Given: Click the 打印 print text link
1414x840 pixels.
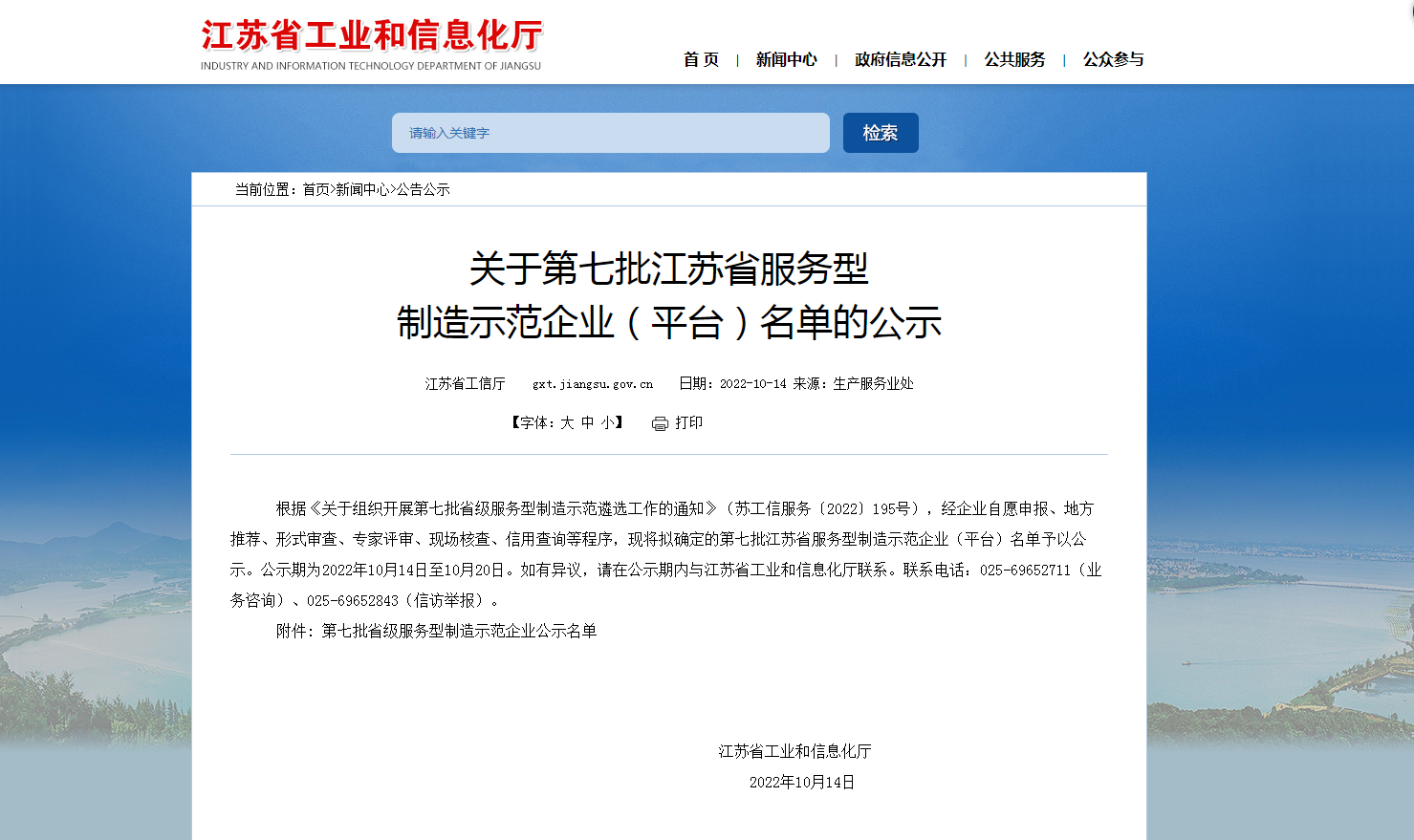Looking at the screenshot, I should tap(688, 422).
